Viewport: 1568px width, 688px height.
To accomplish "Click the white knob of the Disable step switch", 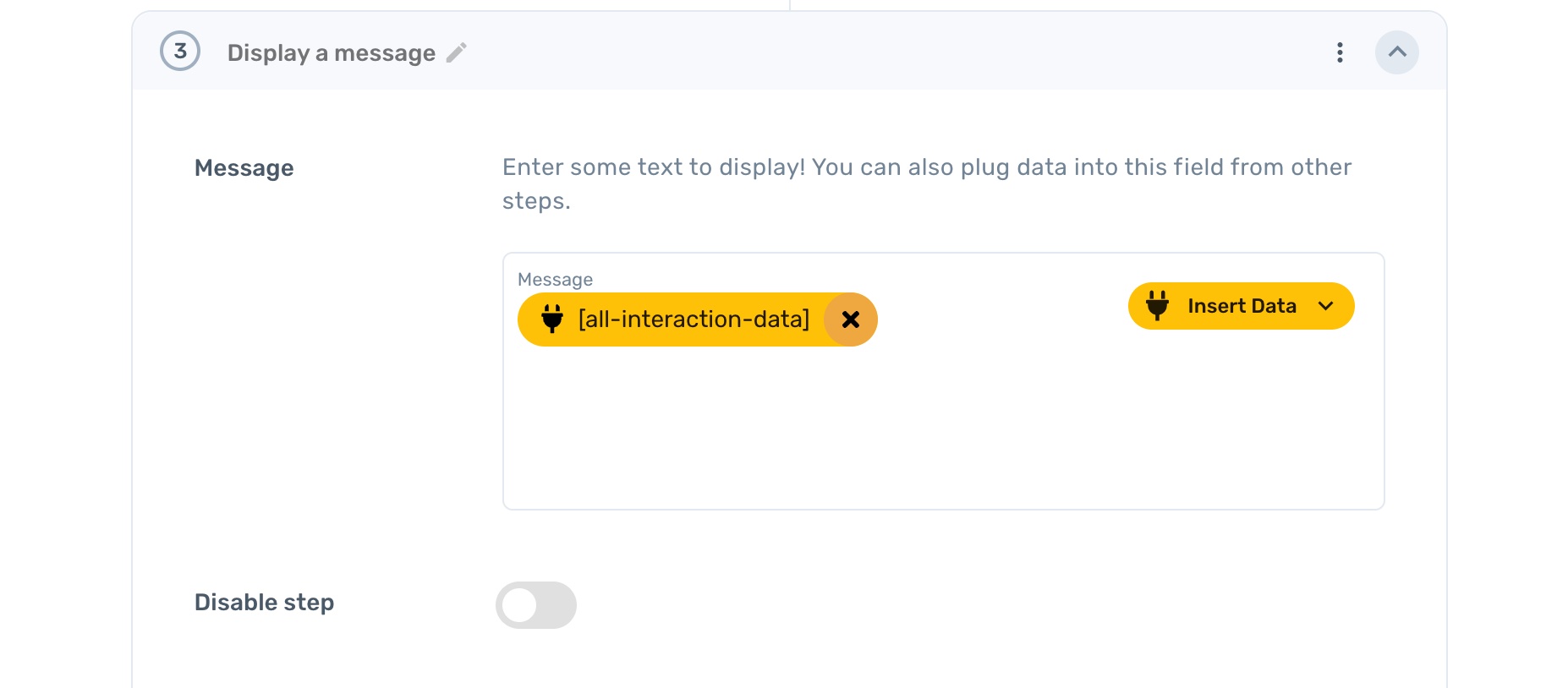I will click(519, 605).
